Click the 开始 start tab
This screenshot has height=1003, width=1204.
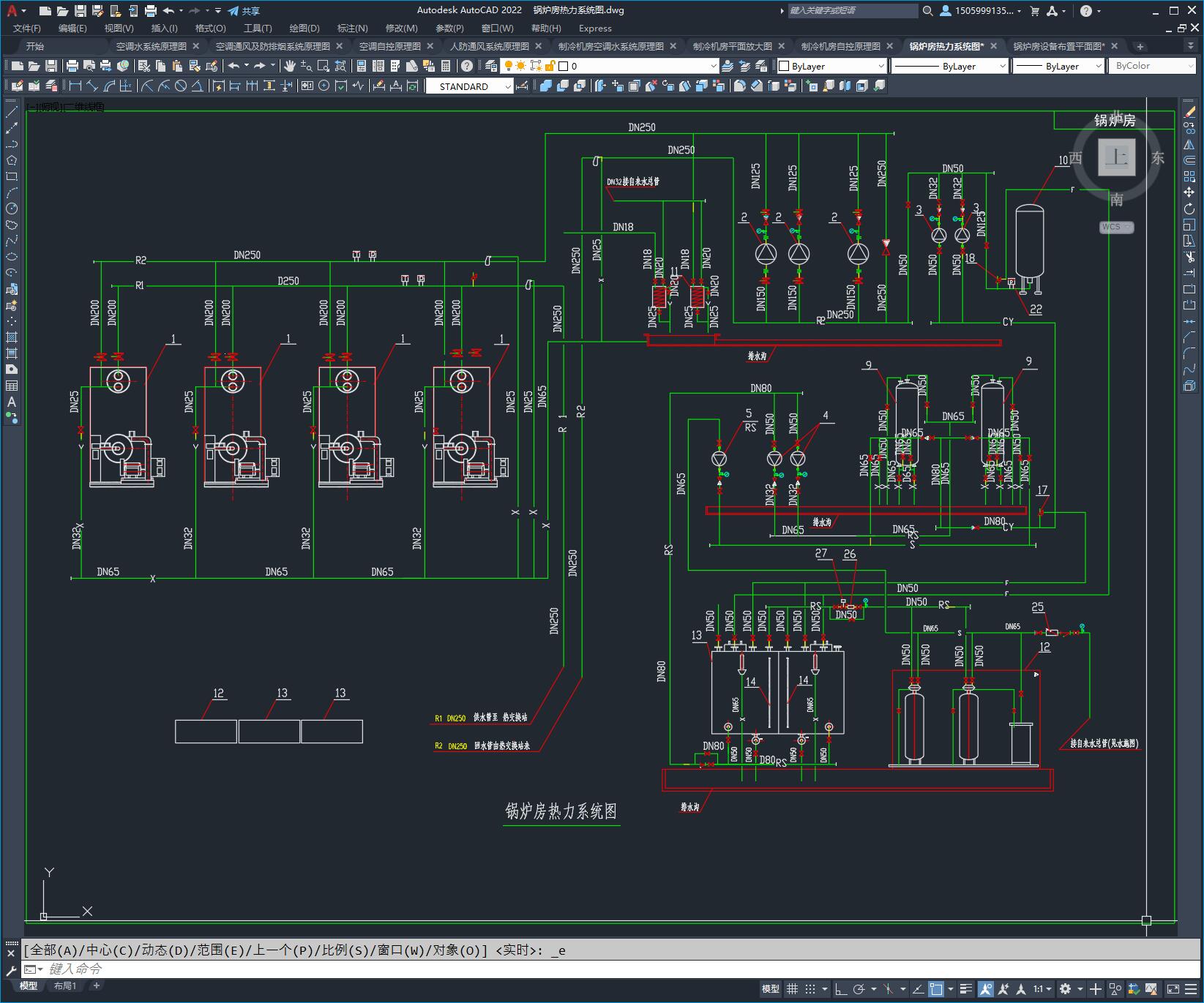click(35, 46)
